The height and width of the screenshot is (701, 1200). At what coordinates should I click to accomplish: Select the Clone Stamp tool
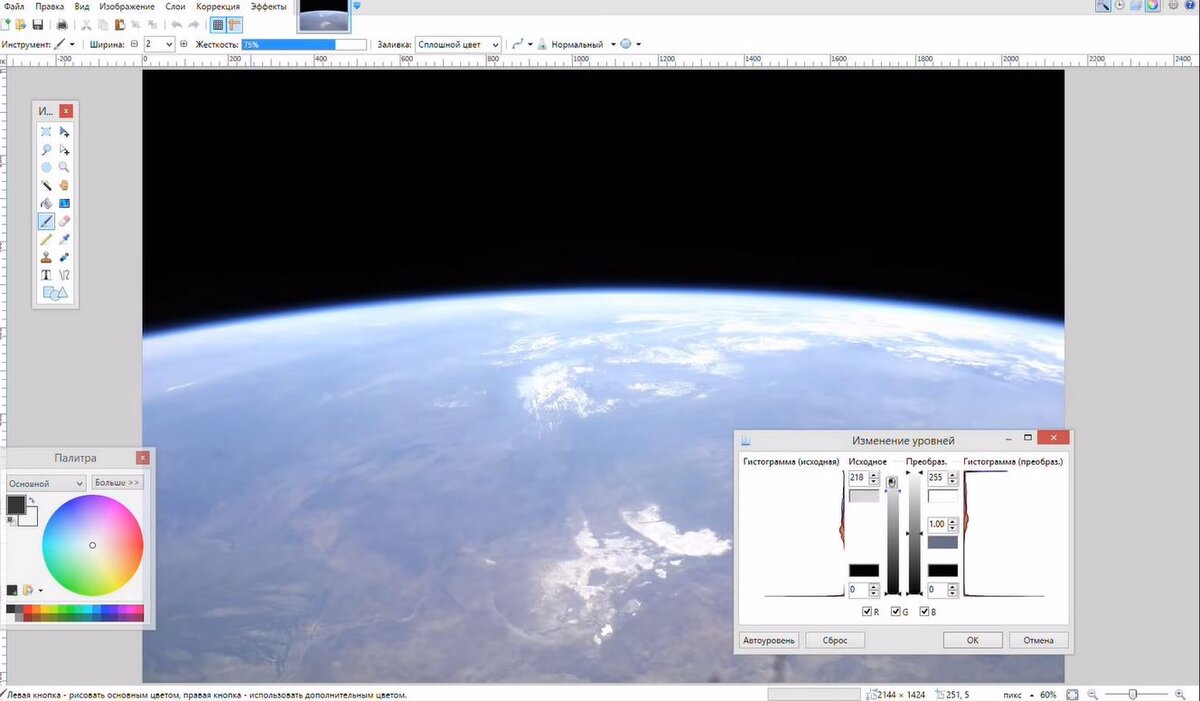pyautogui.click(x=46, y=257)
